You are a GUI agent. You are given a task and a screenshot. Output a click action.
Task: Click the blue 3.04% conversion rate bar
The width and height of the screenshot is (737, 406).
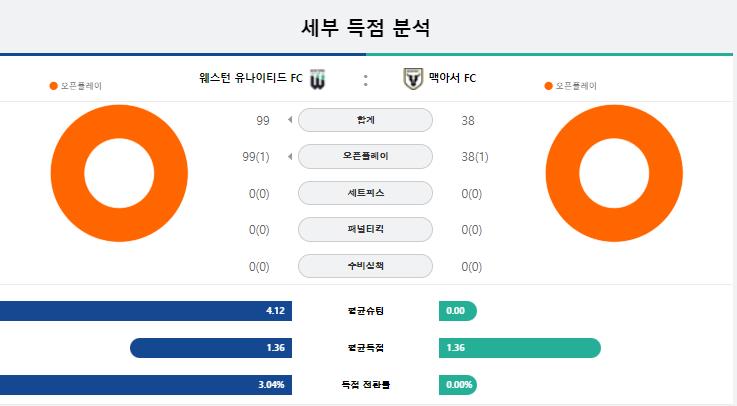146,384
